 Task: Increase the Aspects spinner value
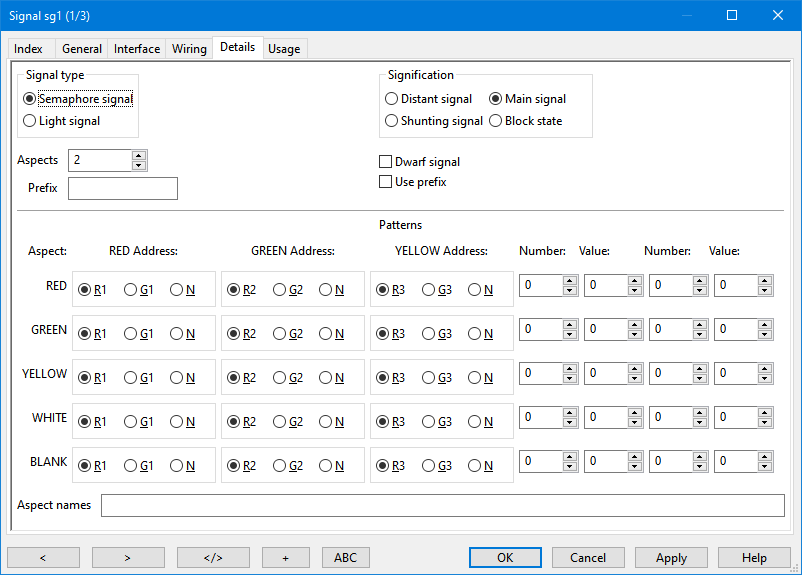[139, 155]
